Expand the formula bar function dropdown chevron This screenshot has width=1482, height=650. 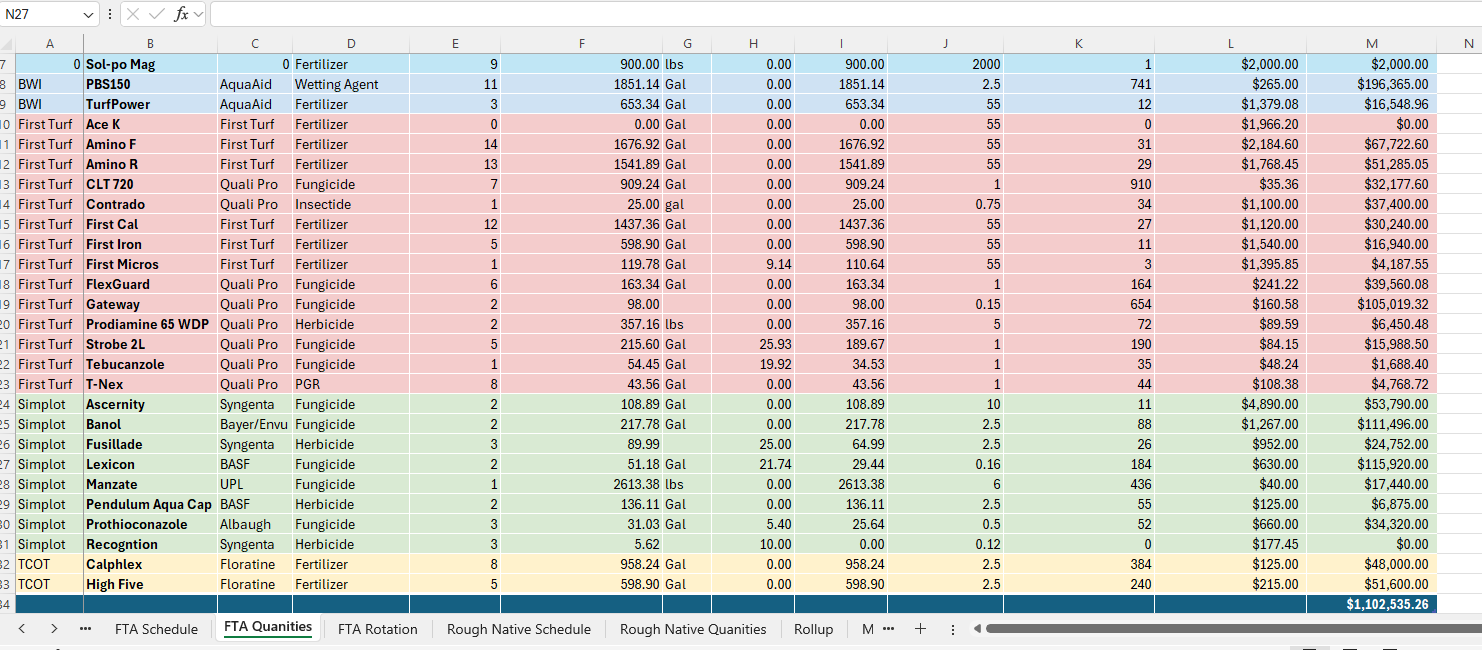point(198,14)
